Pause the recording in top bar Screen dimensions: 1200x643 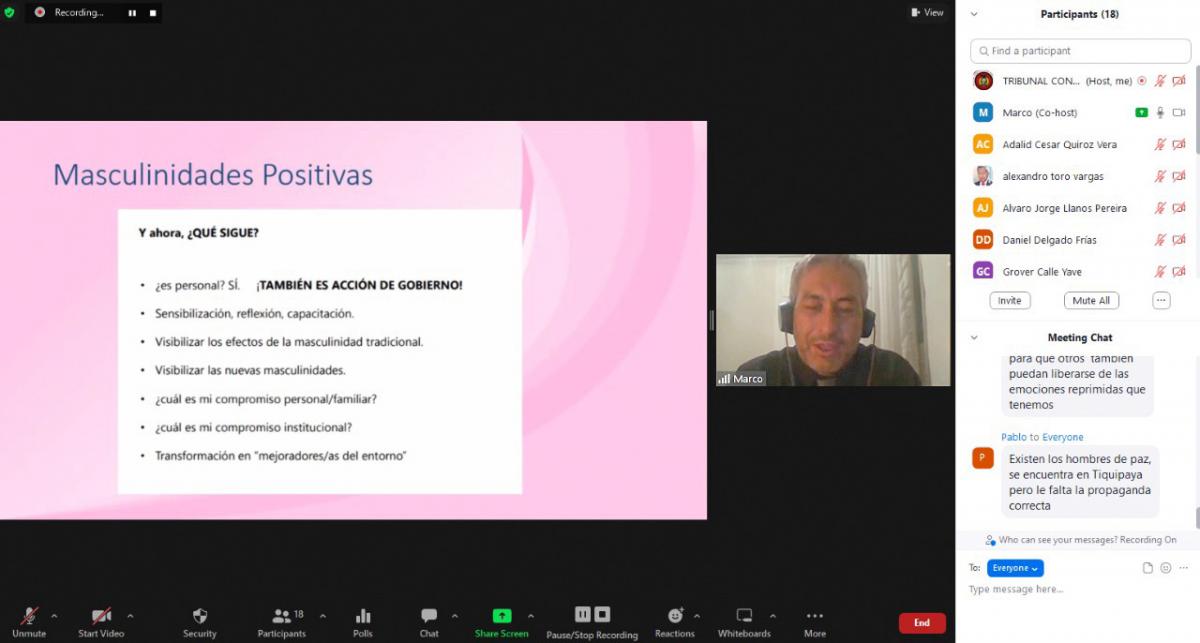point(132,13)
